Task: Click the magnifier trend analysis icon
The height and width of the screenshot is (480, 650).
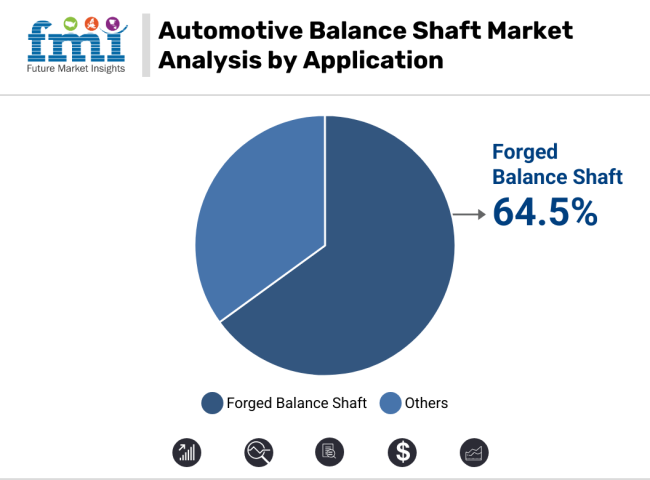Action: [259, 452]
